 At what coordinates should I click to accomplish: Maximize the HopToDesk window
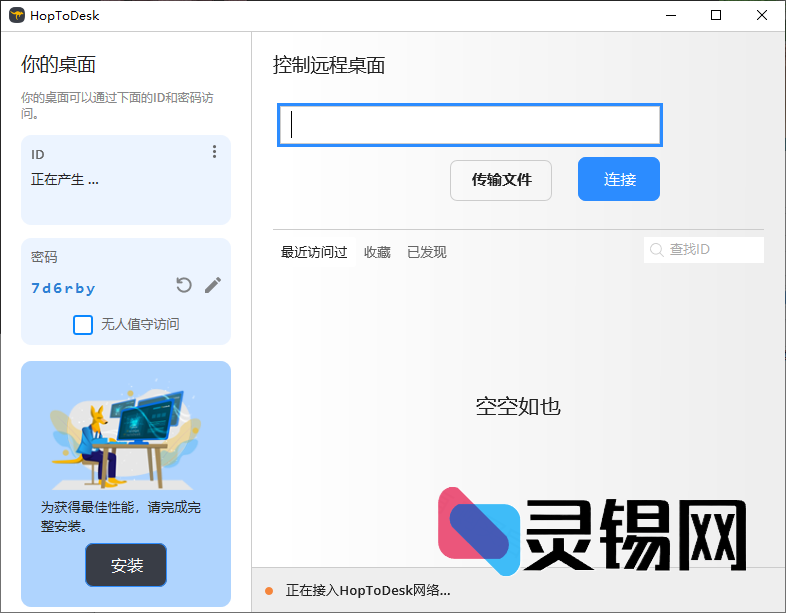716,16
